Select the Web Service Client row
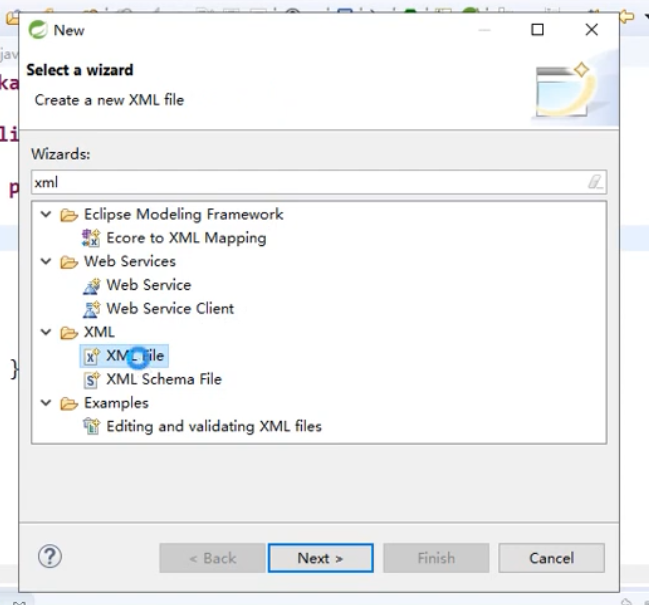 tap(159, 309)
